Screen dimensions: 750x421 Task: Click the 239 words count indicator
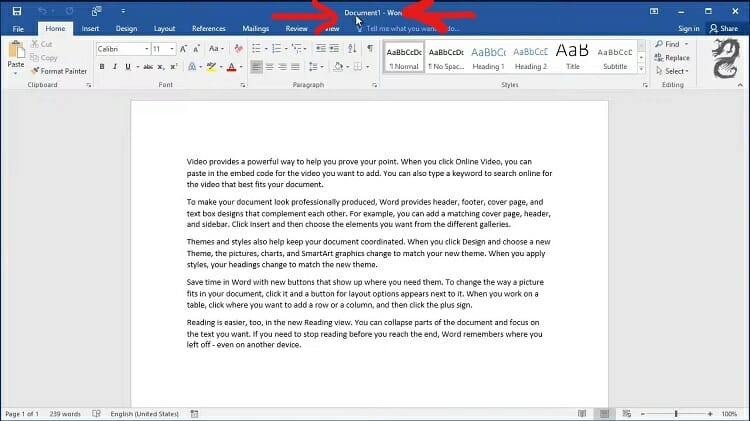coord(65,414)
